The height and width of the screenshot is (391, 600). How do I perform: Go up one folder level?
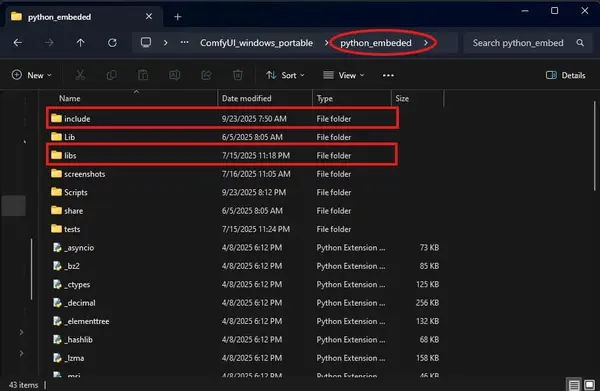pos(80,42)
